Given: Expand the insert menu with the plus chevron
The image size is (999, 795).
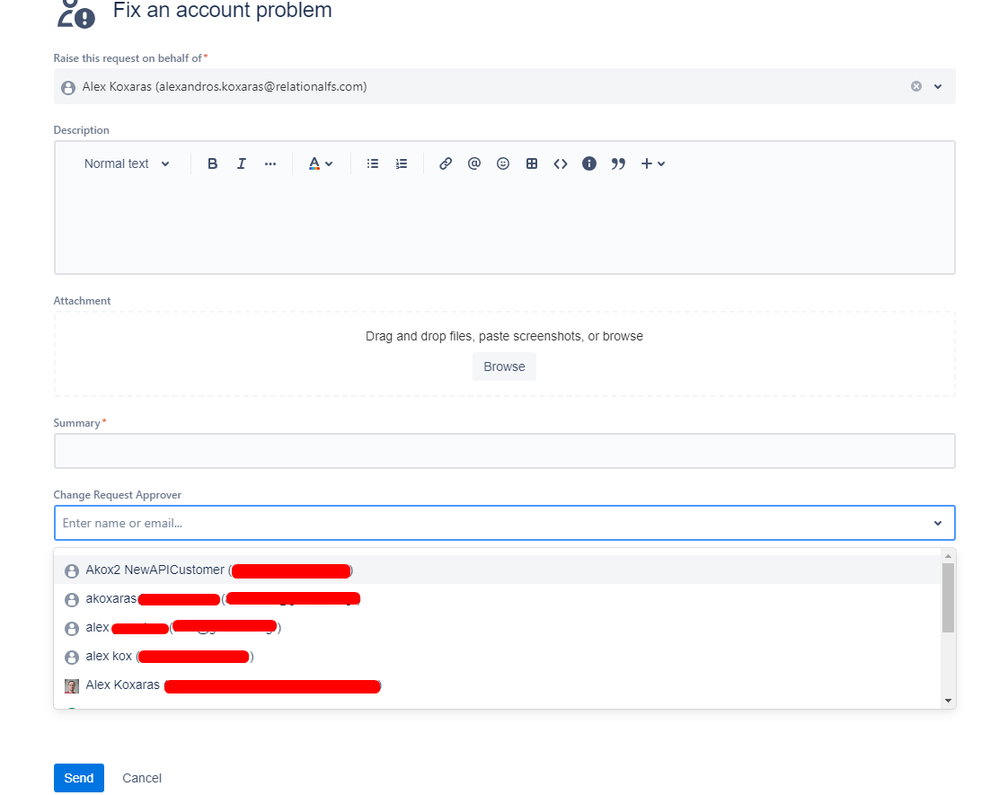Looking at the screenshot, I should 661,163.
